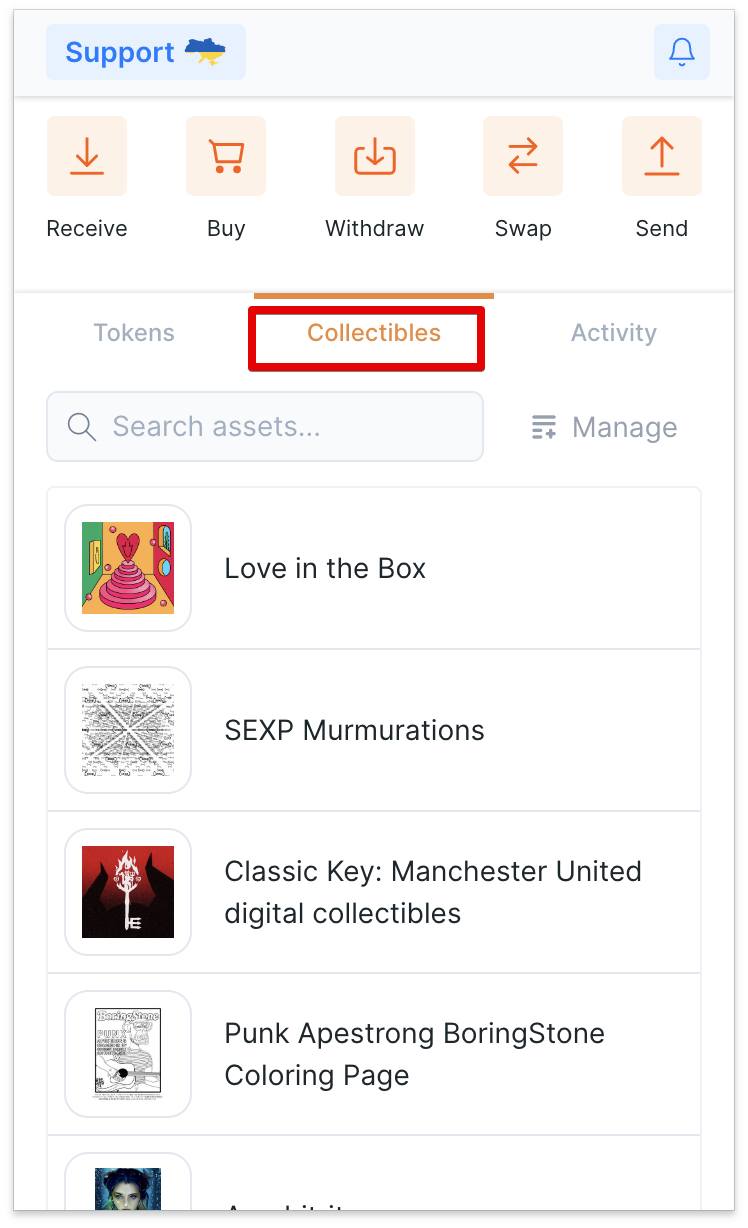
Task: Click the Manage text button
Action: coord(625,428)
